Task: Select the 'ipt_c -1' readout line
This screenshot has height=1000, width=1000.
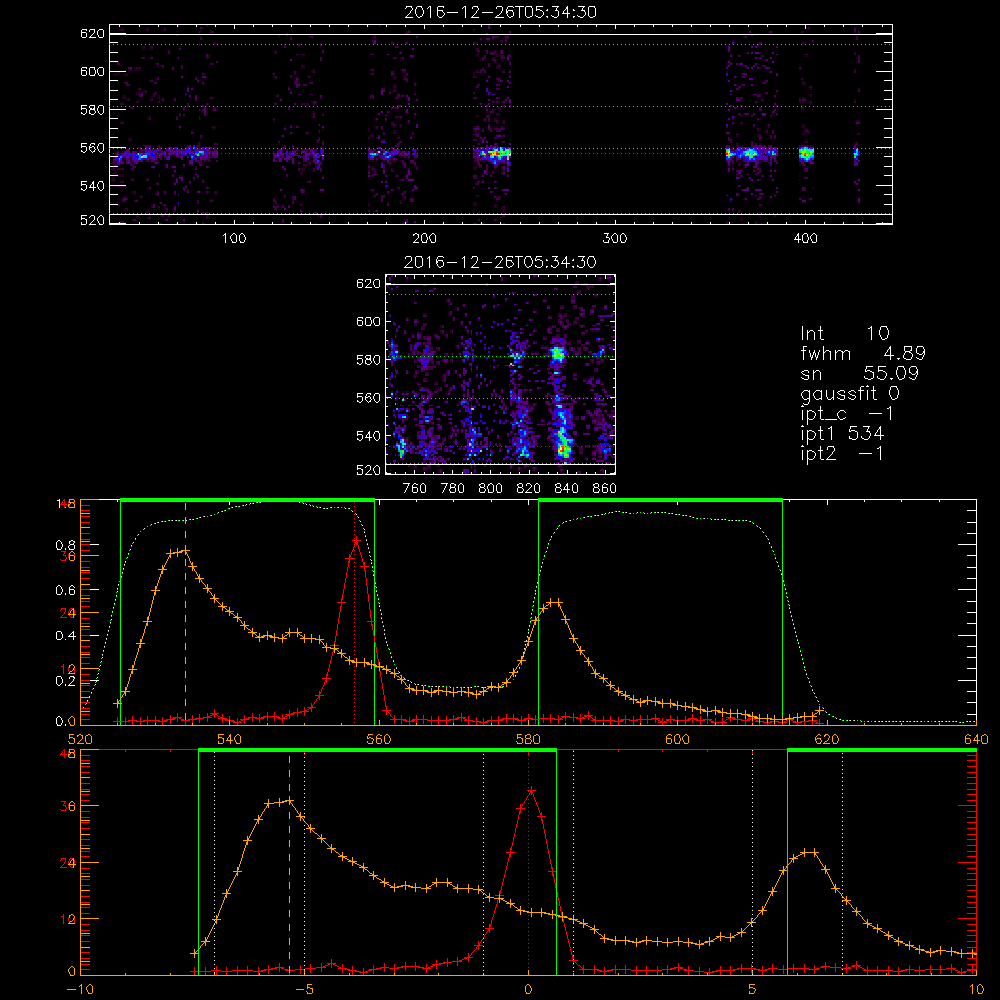Action: [847, 414]
